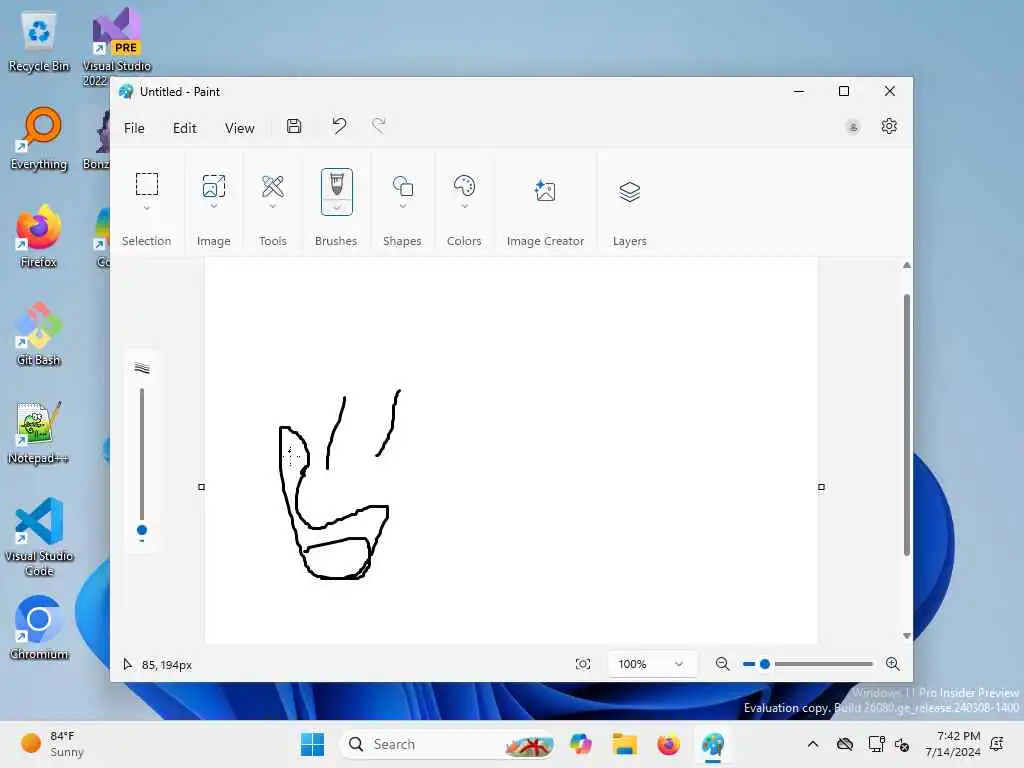Screen dimensions: 1024x768
Task: Open the Everything desktop shortcut
Action: tap(39, 139)
